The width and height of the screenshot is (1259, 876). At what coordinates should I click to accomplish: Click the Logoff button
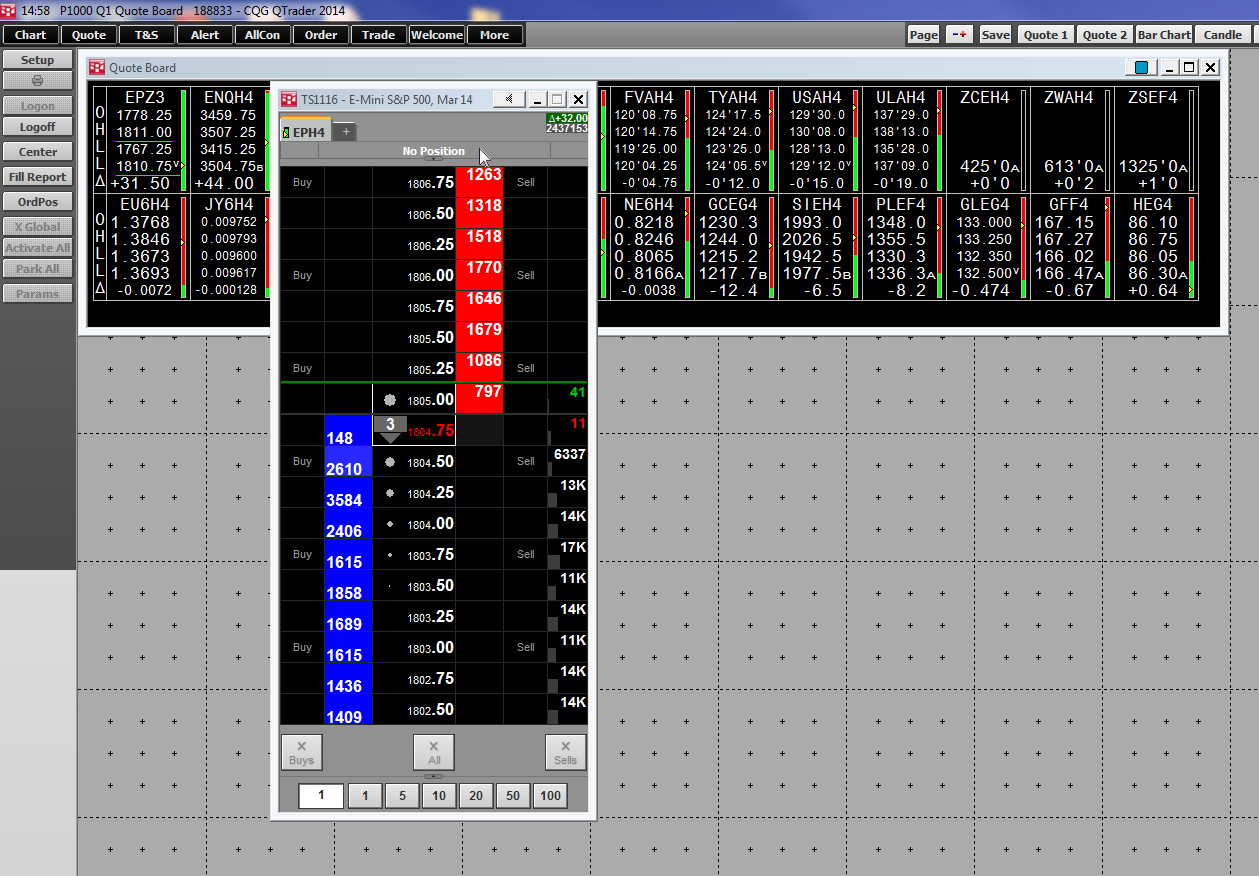(38, 127)
